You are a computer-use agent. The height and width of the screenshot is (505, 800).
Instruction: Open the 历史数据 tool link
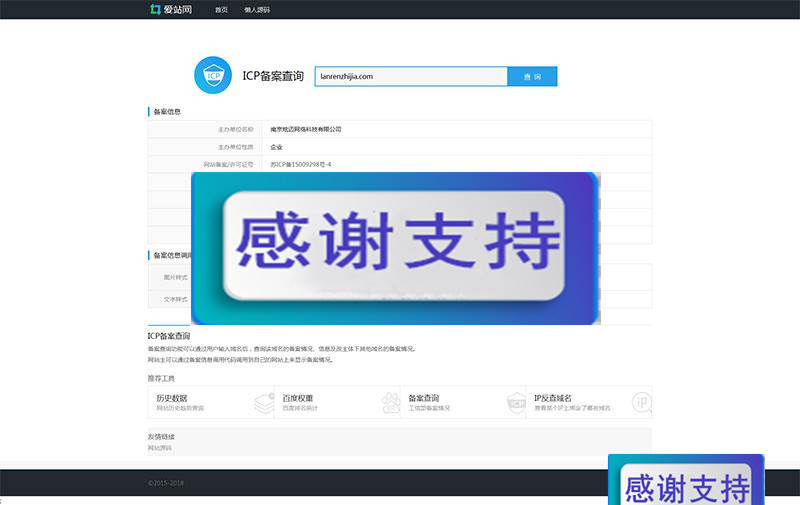172,398
